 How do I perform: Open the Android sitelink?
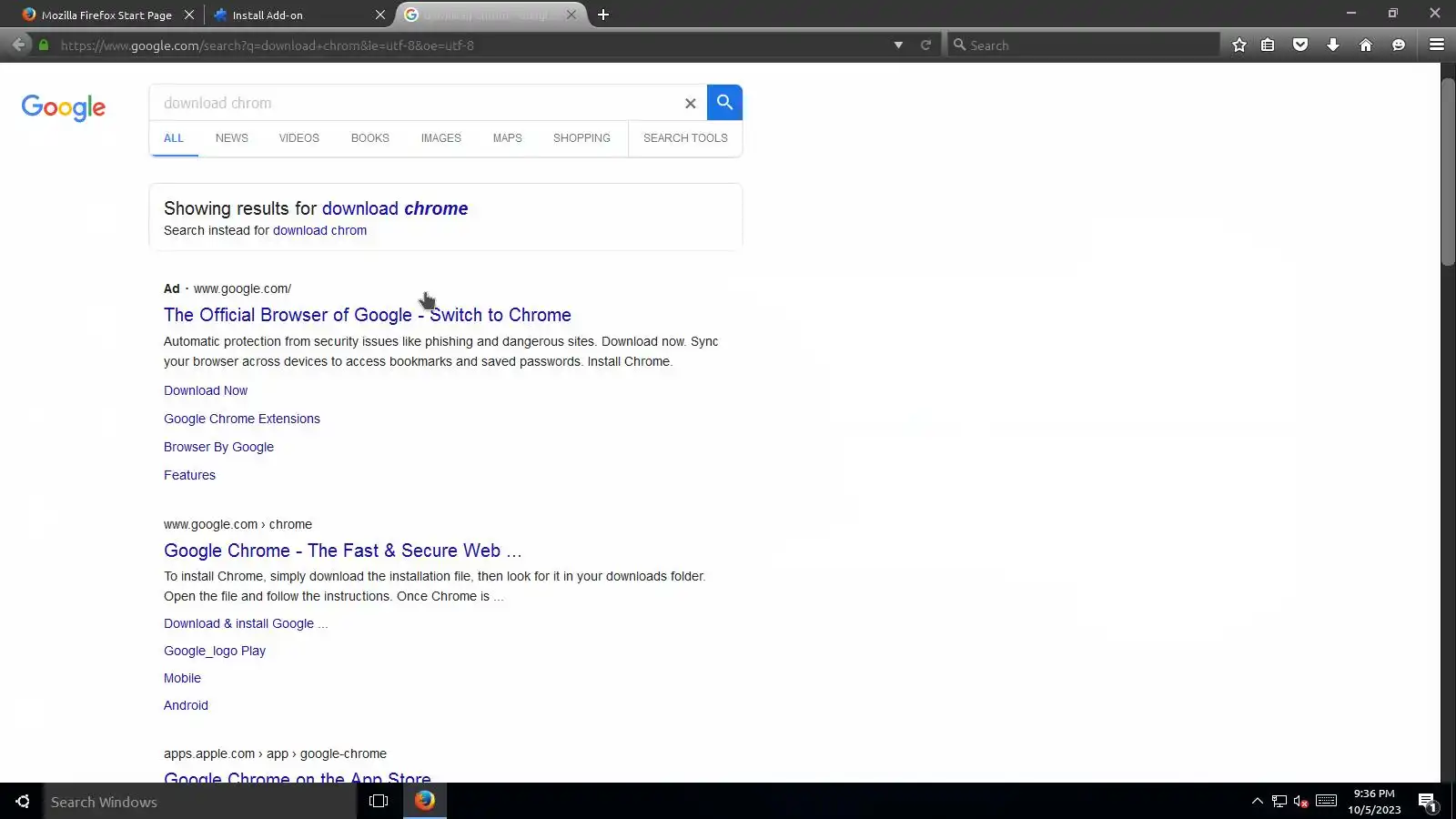click(186, 705)
